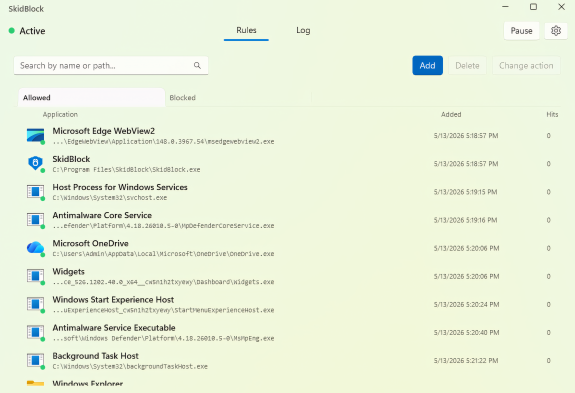Click the hits count for Microsoft OneDrive
The width and height of the screenshot is (575, 393).
549,248
